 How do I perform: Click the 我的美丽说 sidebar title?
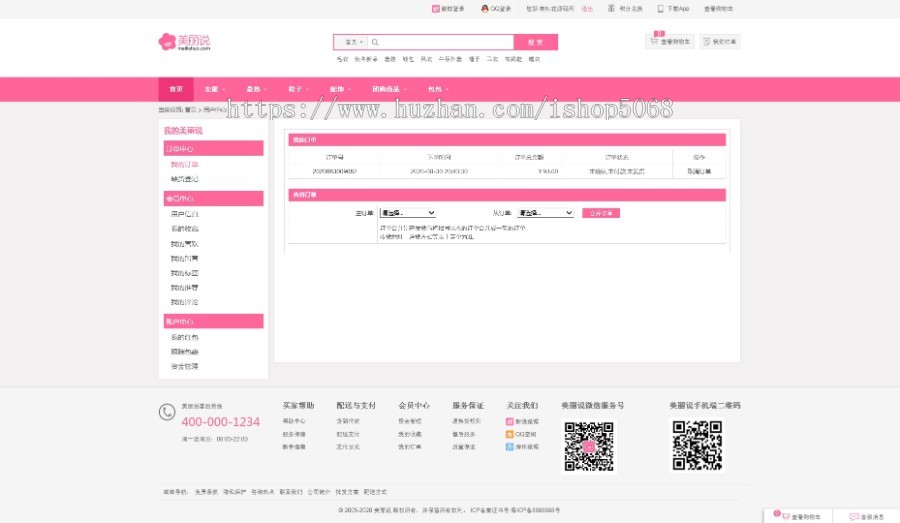(183, 131)
